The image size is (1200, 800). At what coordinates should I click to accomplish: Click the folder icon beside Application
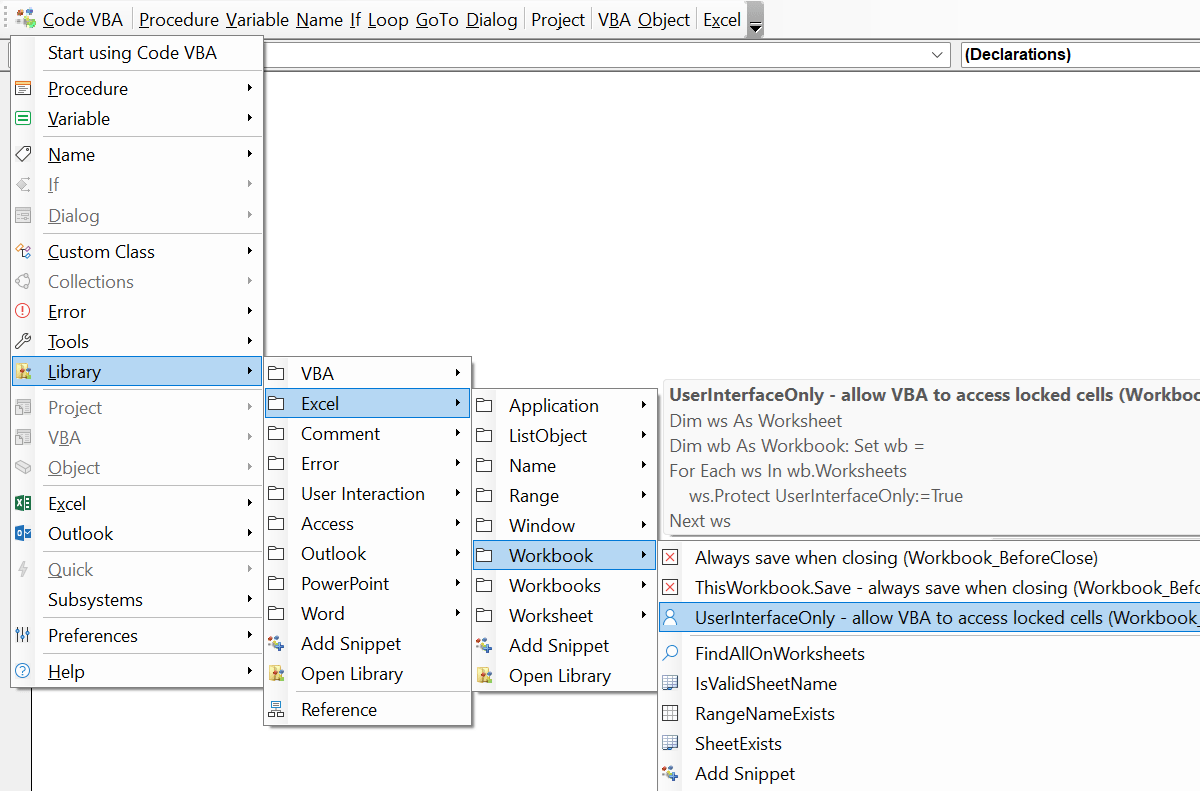485,406
